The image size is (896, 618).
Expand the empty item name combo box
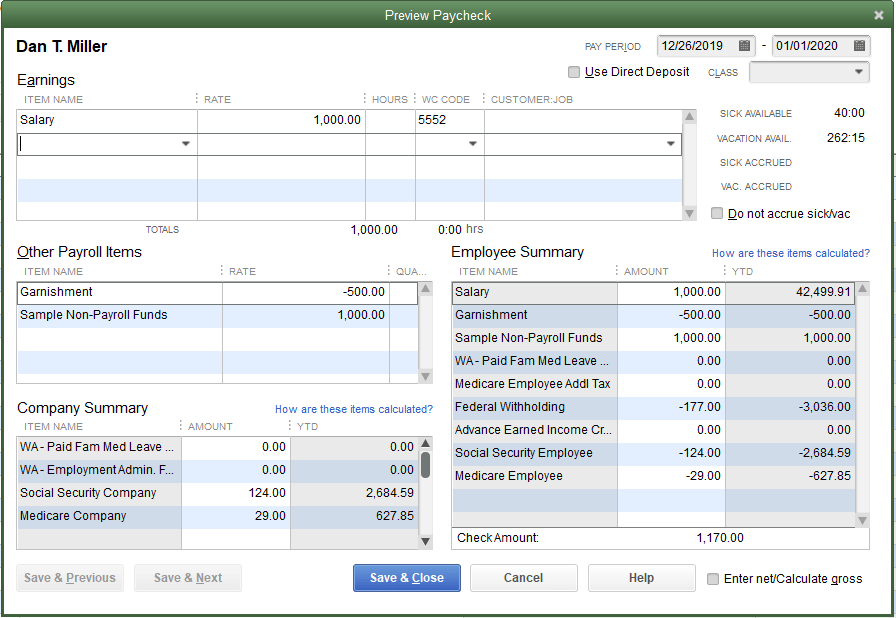186,143
